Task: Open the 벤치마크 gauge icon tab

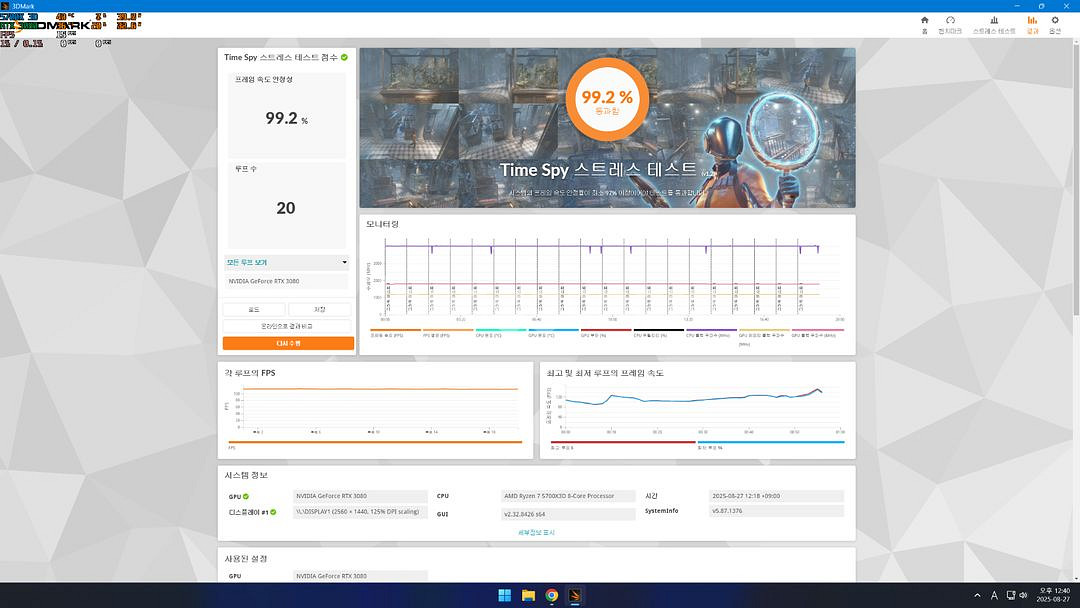Action: (x=950, y=25)
